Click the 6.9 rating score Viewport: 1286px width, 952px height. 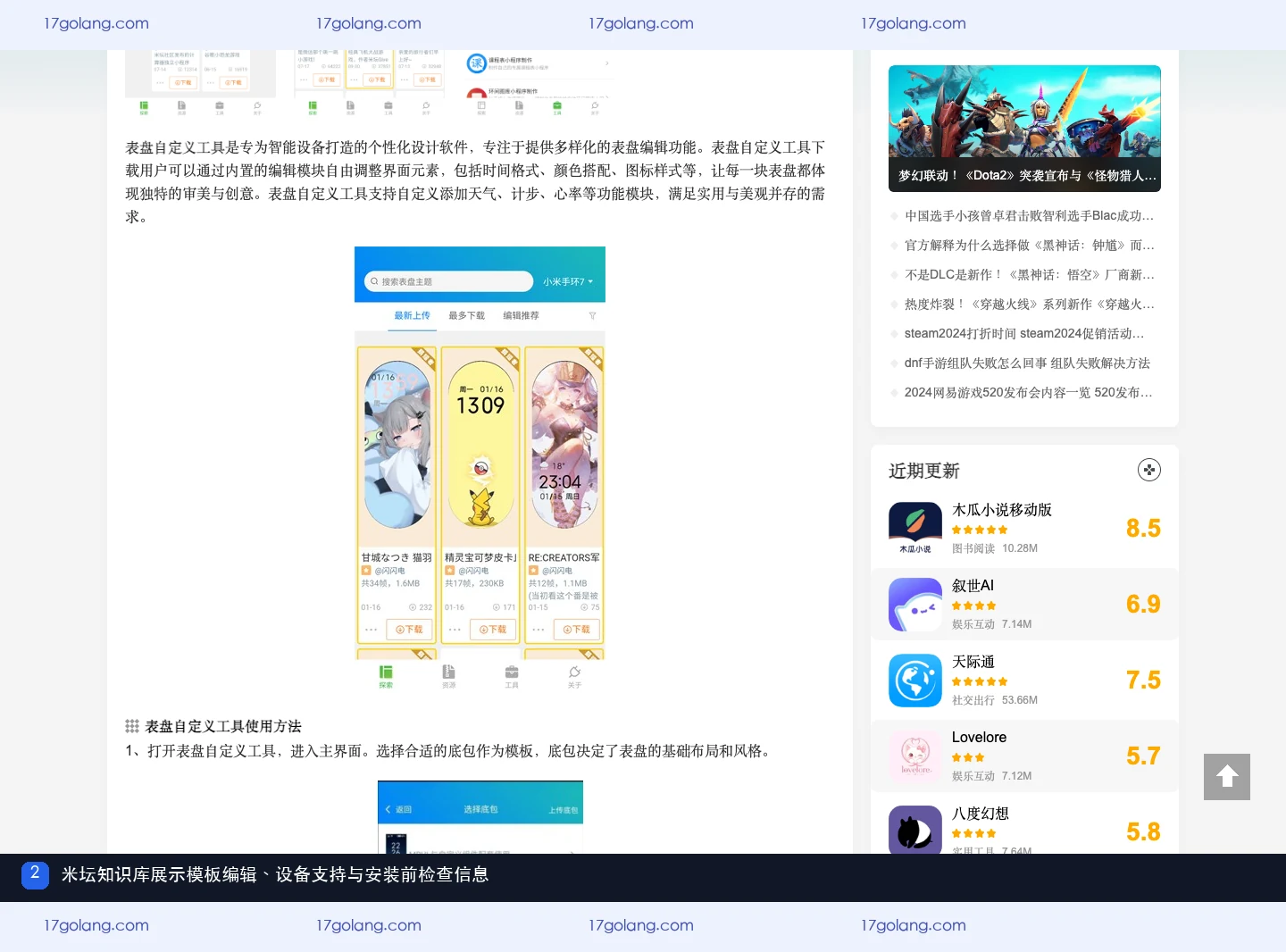[x=1143, y=605]
